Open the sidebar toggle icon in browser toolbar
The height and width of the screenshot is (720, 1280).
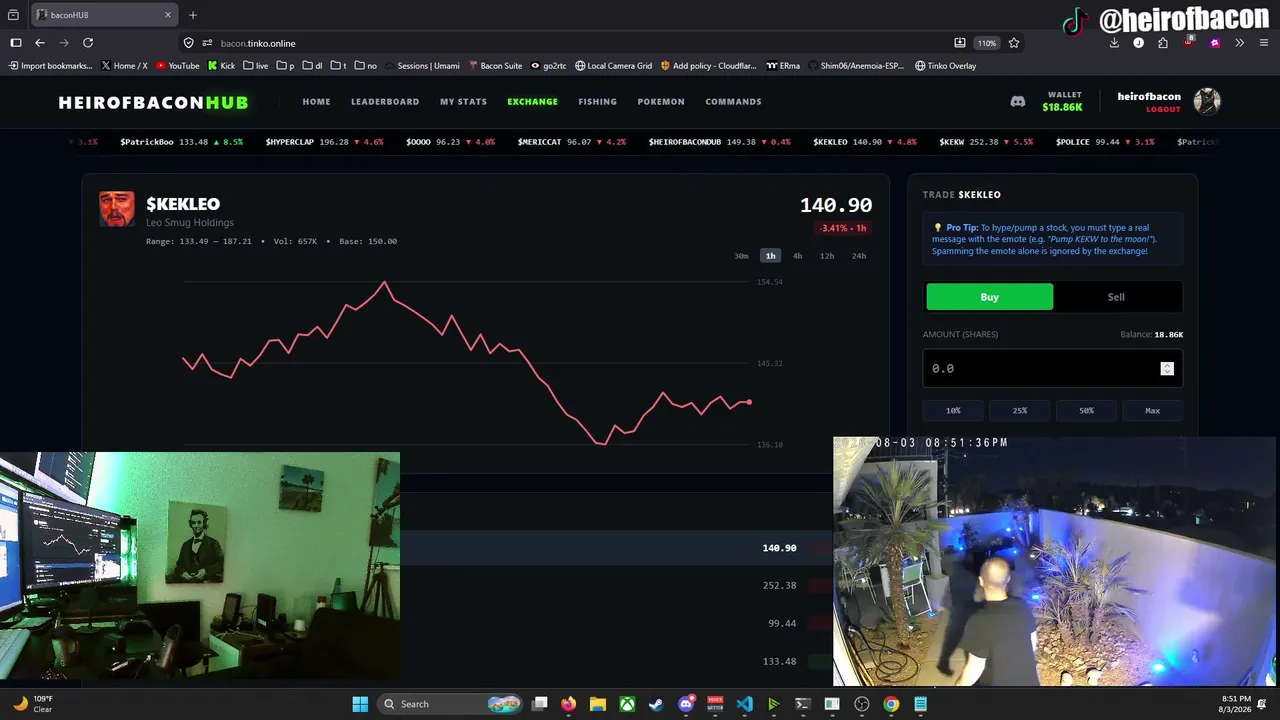coord(16,43)
